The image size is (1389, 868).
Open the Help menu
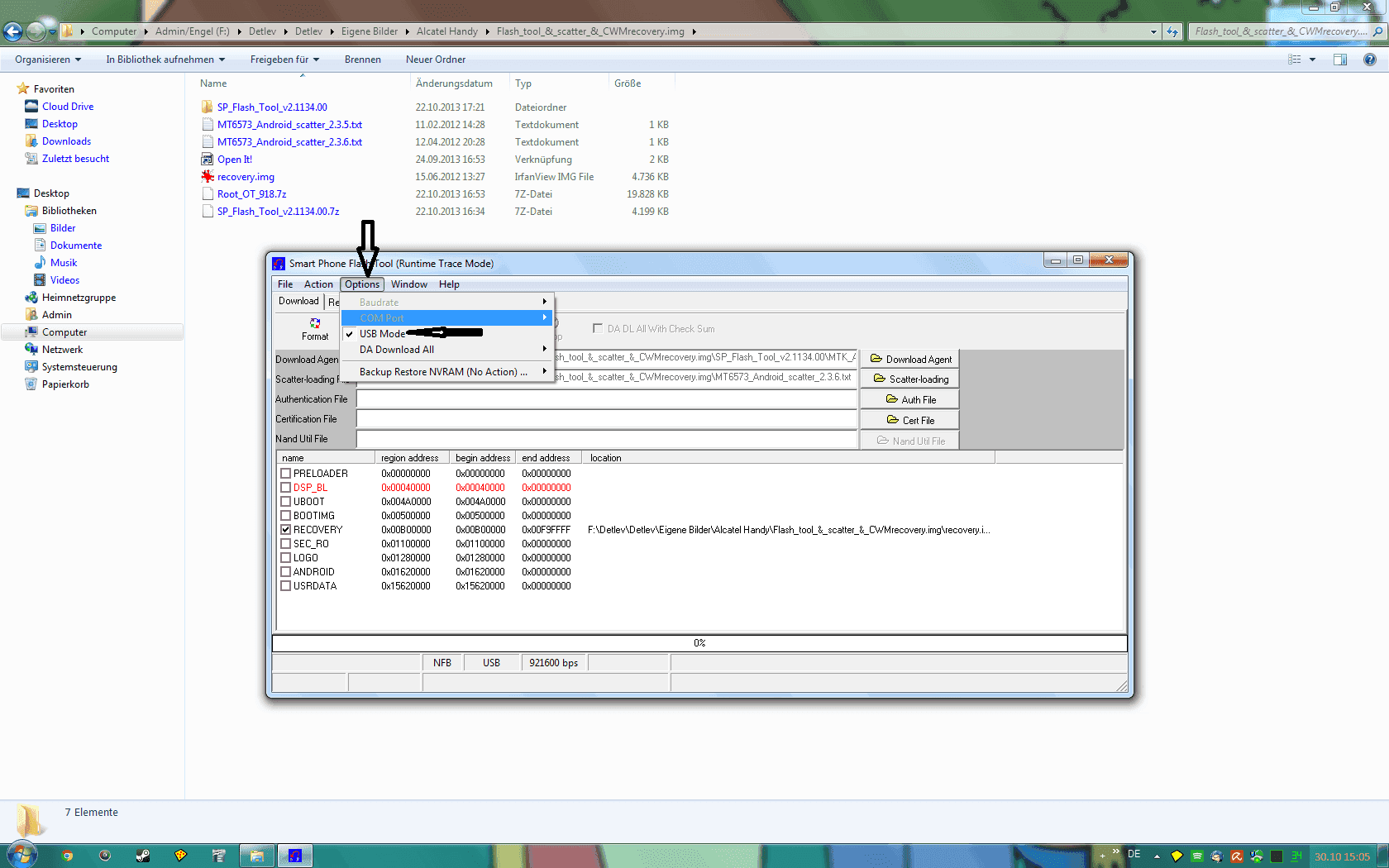[x=449, y=284]
